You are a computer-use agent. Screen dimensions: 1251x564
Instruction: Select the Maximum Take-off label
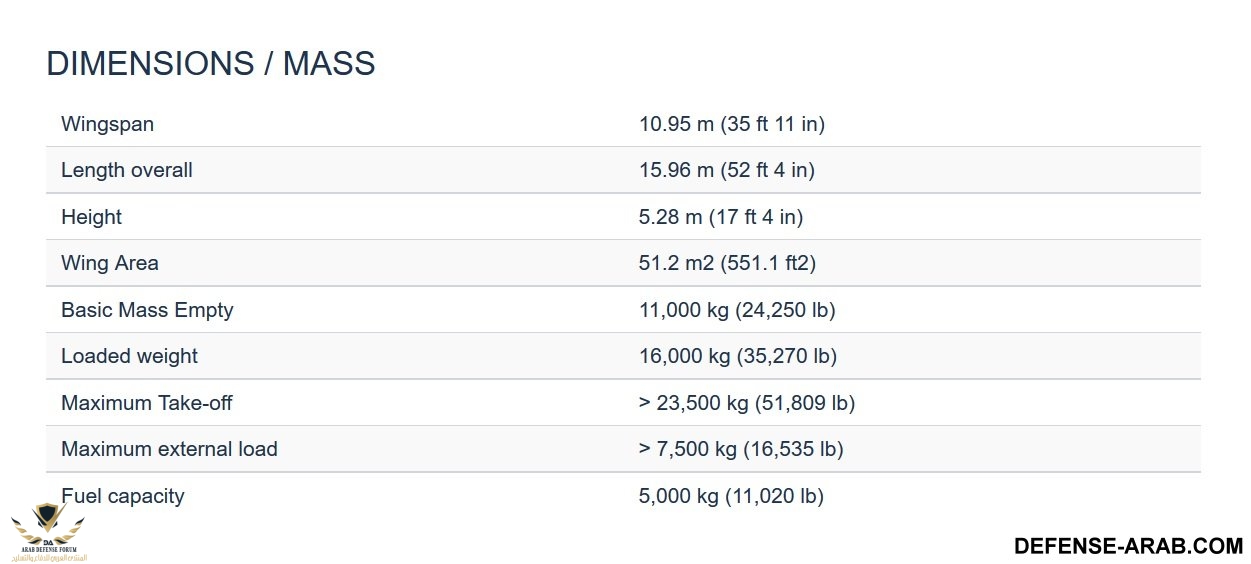click(147, 403)
